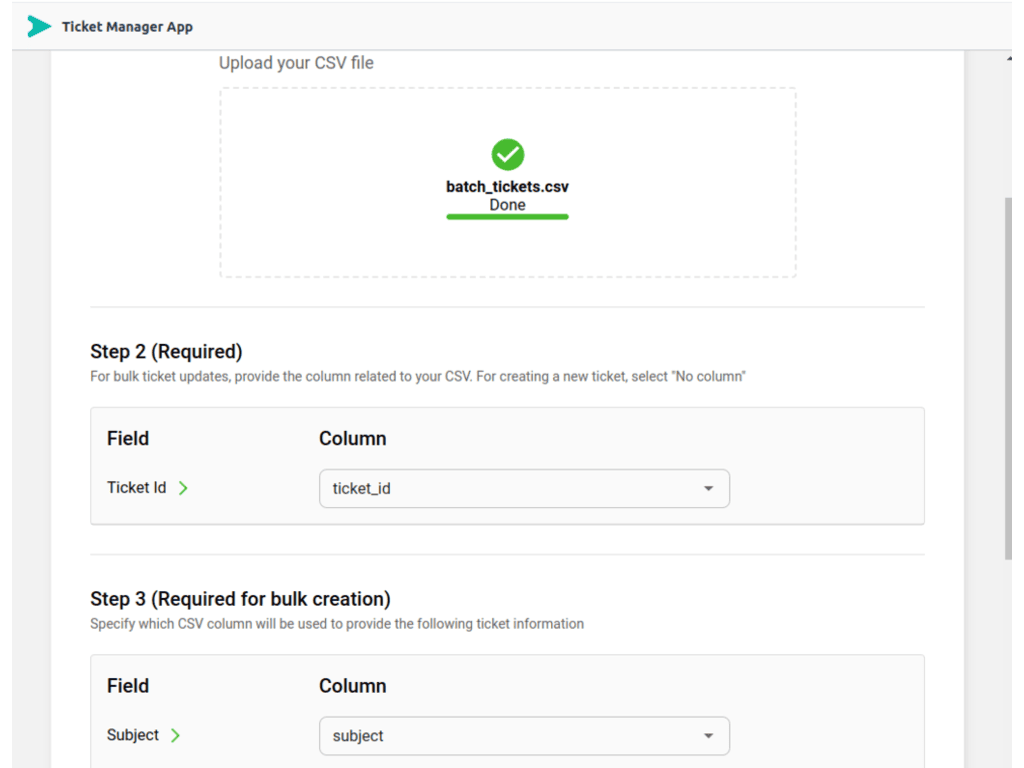
Task: Click the green upload progress bar
Action: [507, 216]
